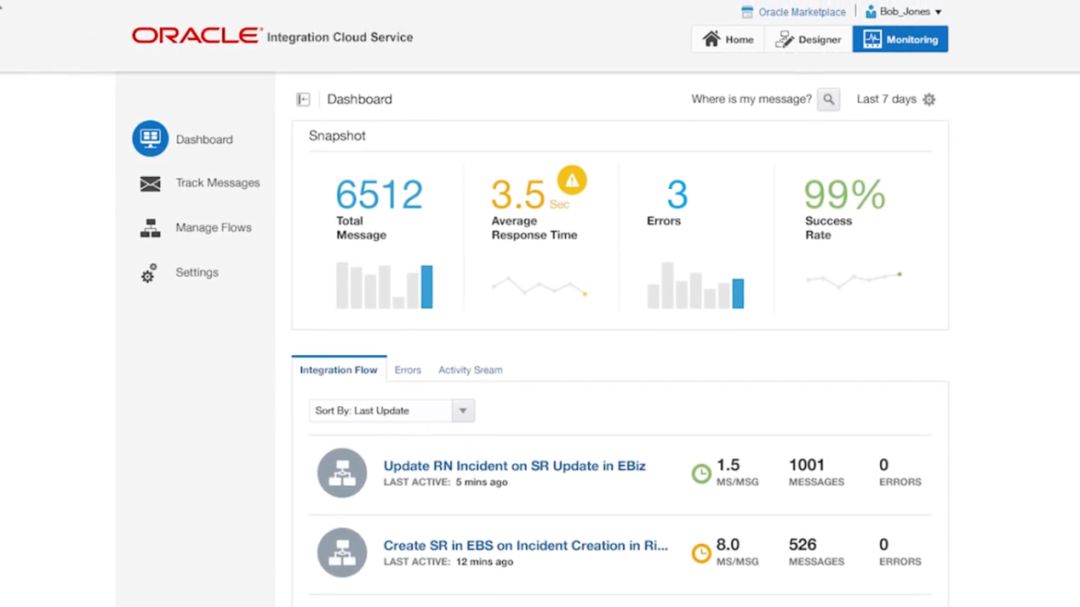The width and height of the screenshot is (1080, 607).
Task: Click the 3.5 Sec response time value
Action: click(x=530, y=195)
